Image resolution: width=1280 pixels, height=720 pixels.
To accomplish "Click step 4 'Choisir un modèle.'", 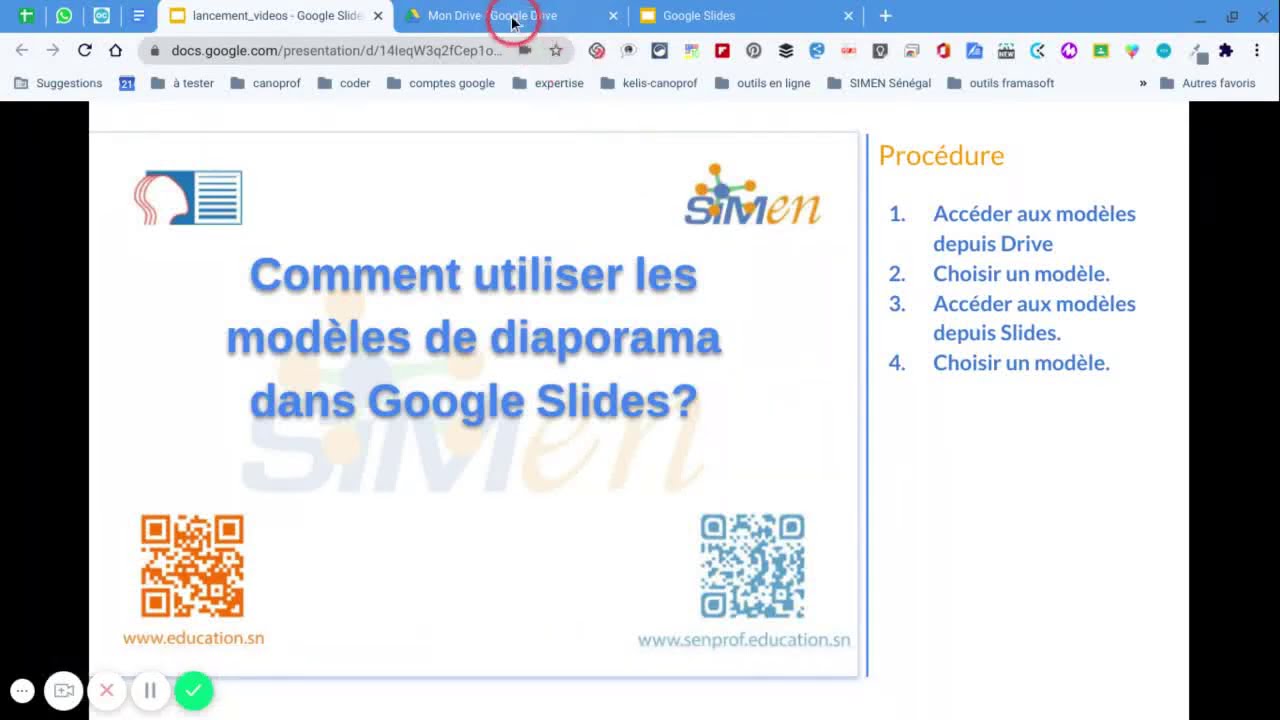I will tap(1021, 362).
